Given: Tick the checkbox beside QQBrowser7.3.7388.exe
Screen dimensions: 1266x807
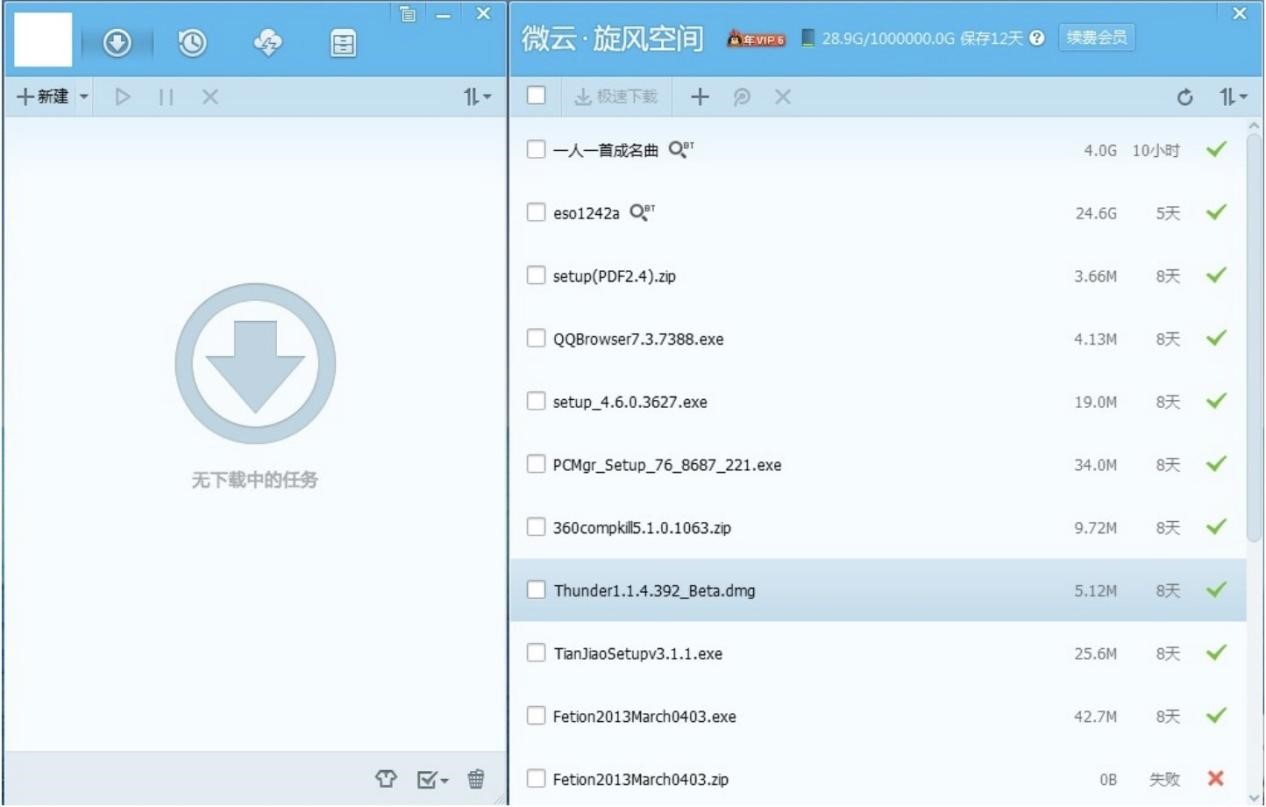Looking at the screenshot, I should [x=536, y=338].
